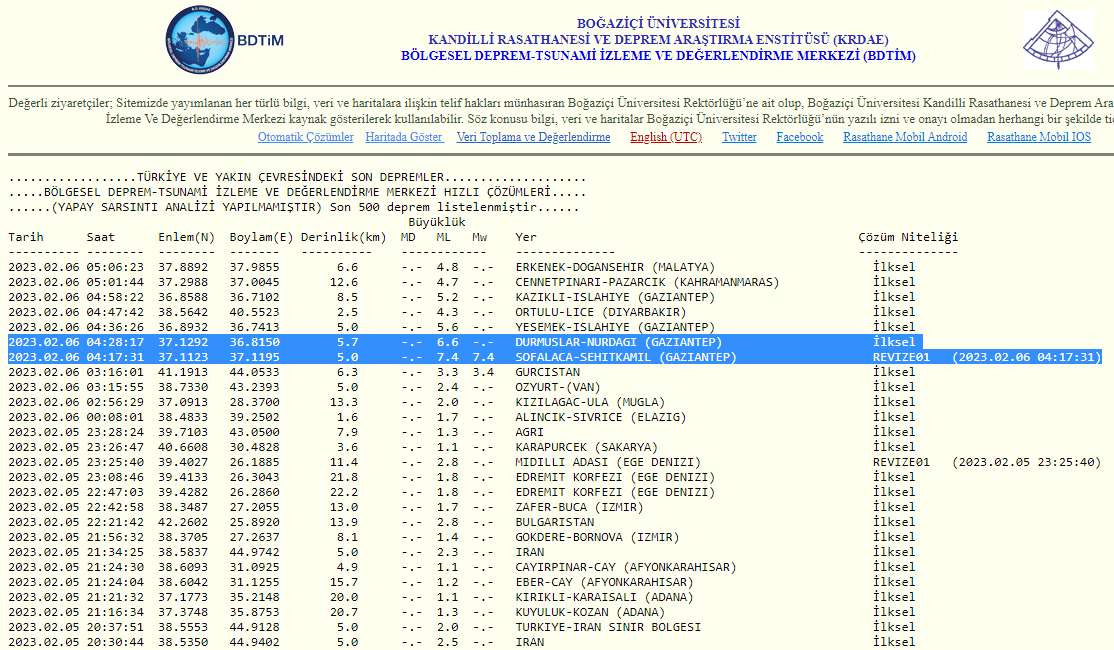
Task: Click the KIZILAGAC-ULA (MUGLA) location text
Action: click(590, 402)
